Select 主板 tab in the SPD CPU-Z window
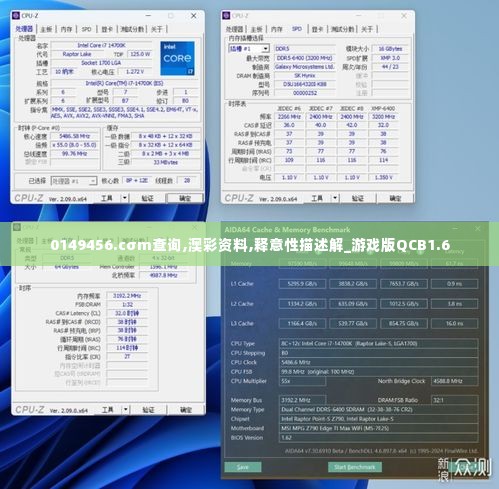Screen dimensions: 499x489 [x=256, y=29]
